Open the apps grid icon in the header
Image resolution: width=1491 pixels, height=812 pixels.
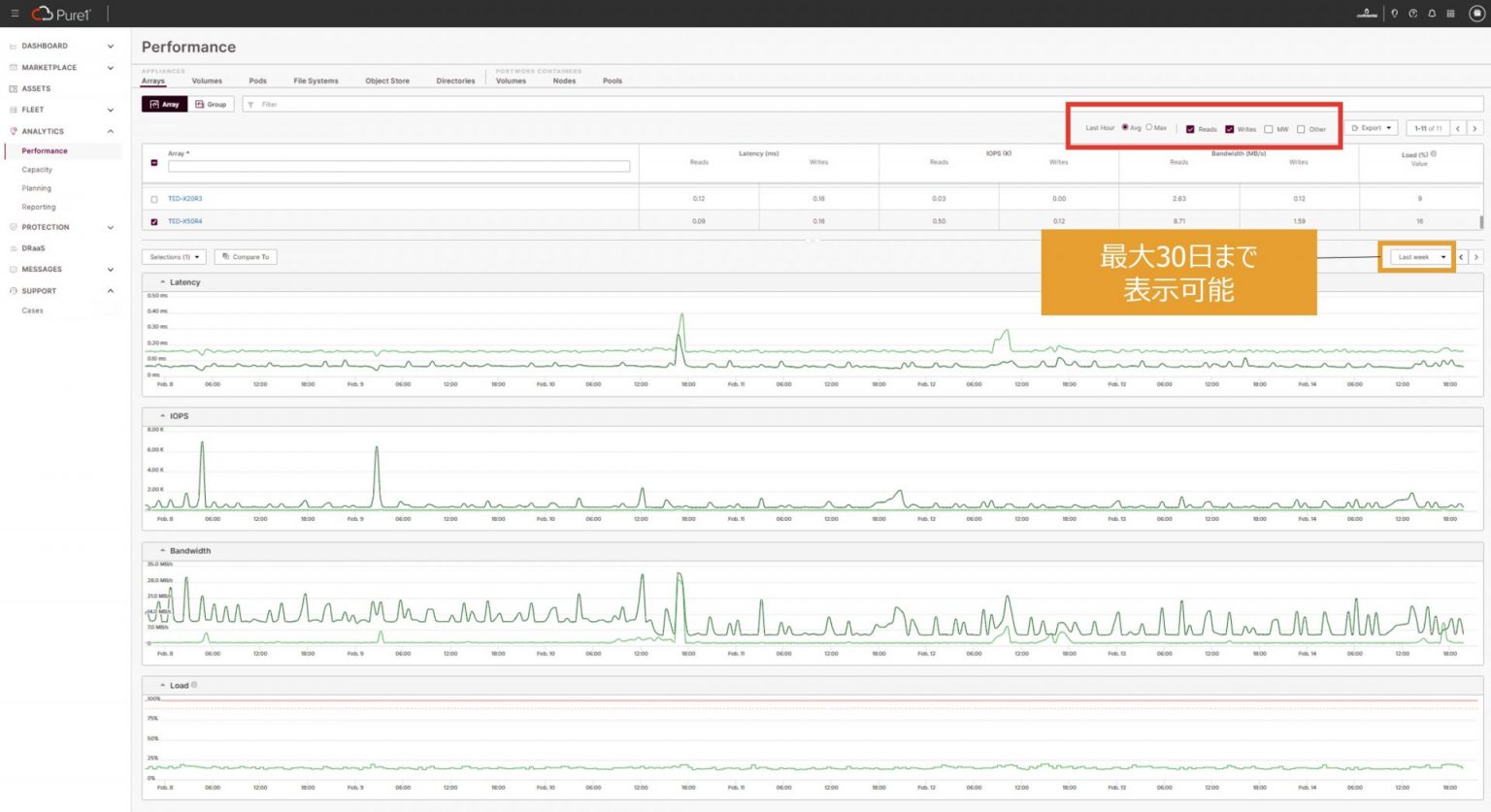[1450, 13]
